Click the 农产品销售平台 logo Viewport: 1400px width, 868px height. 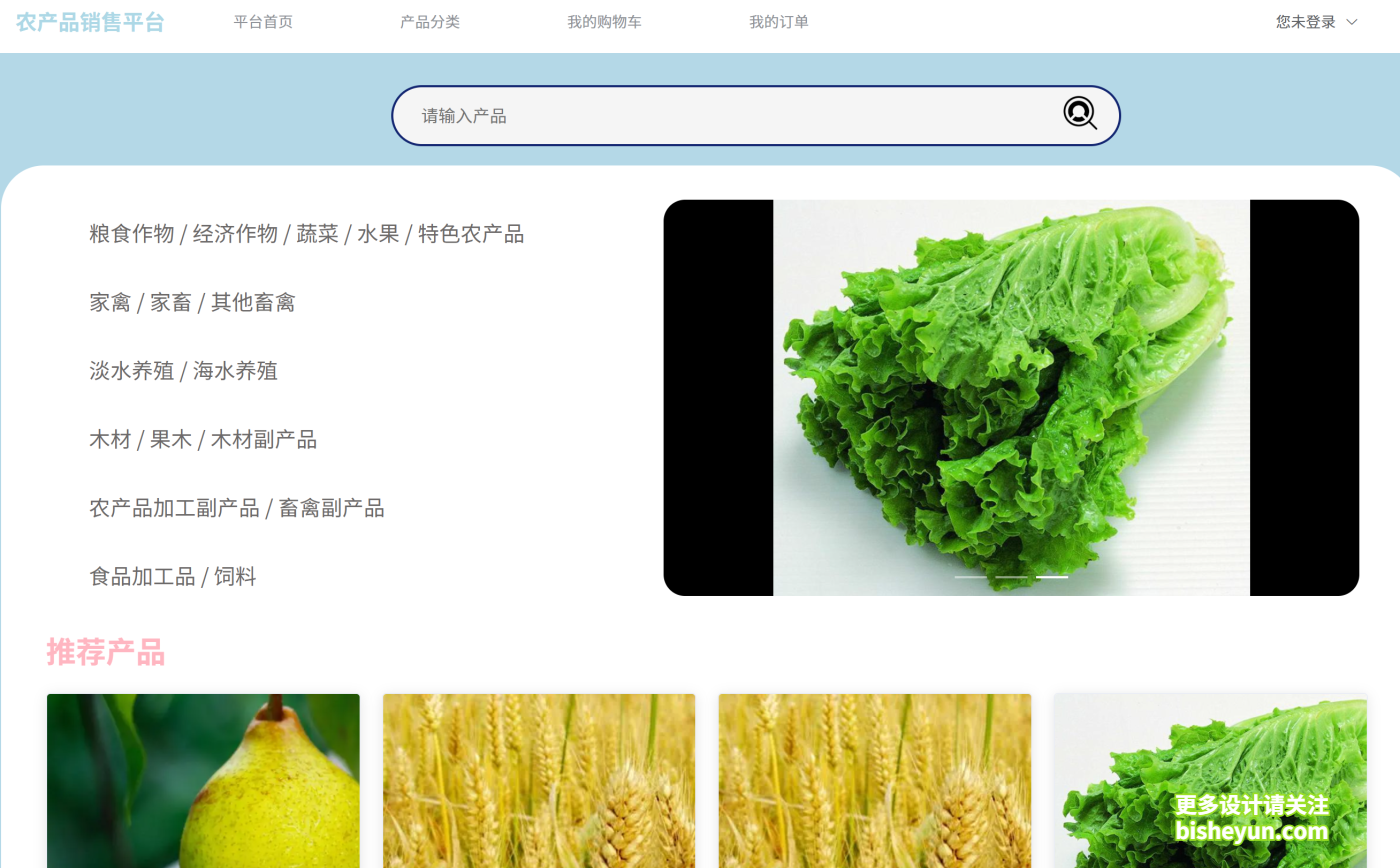pos(89,21)
